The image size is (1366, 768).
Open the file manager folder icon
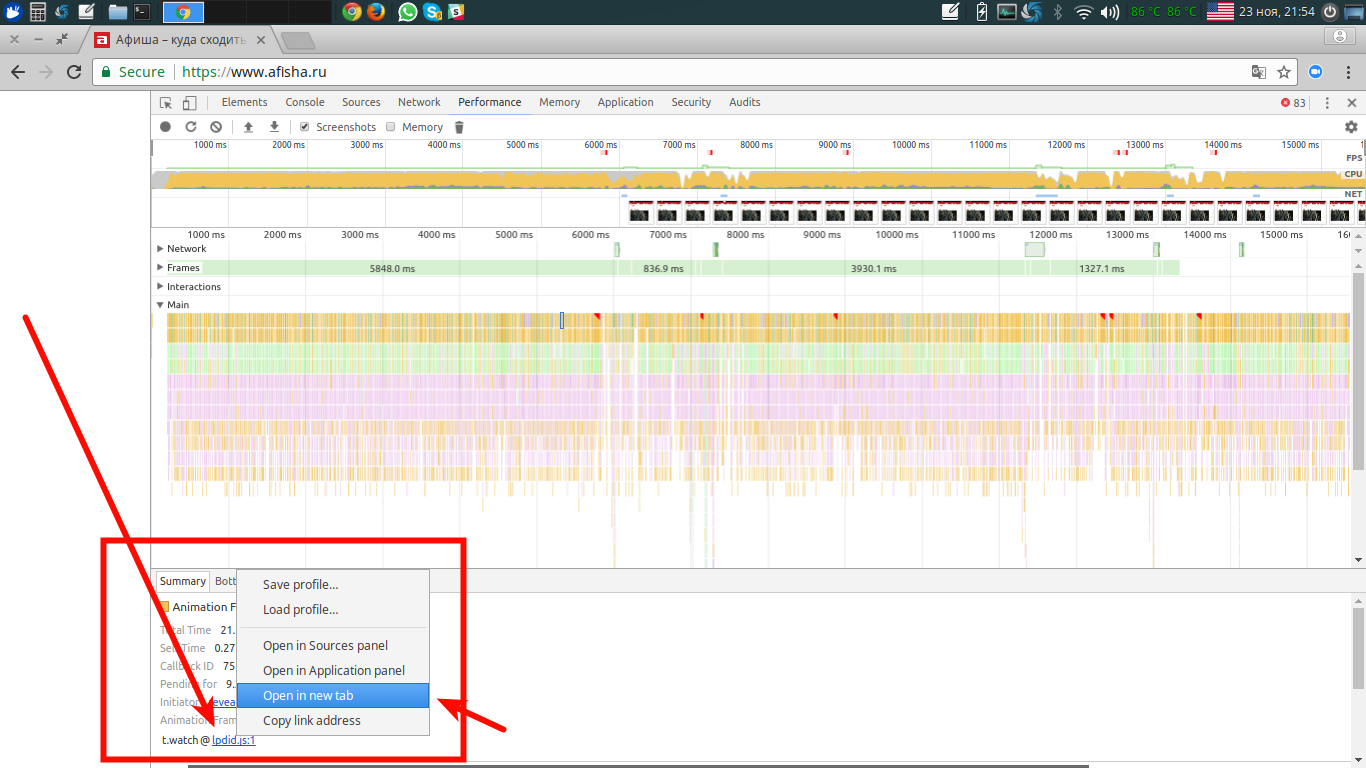pyautogui.click(x=117, y=12)
